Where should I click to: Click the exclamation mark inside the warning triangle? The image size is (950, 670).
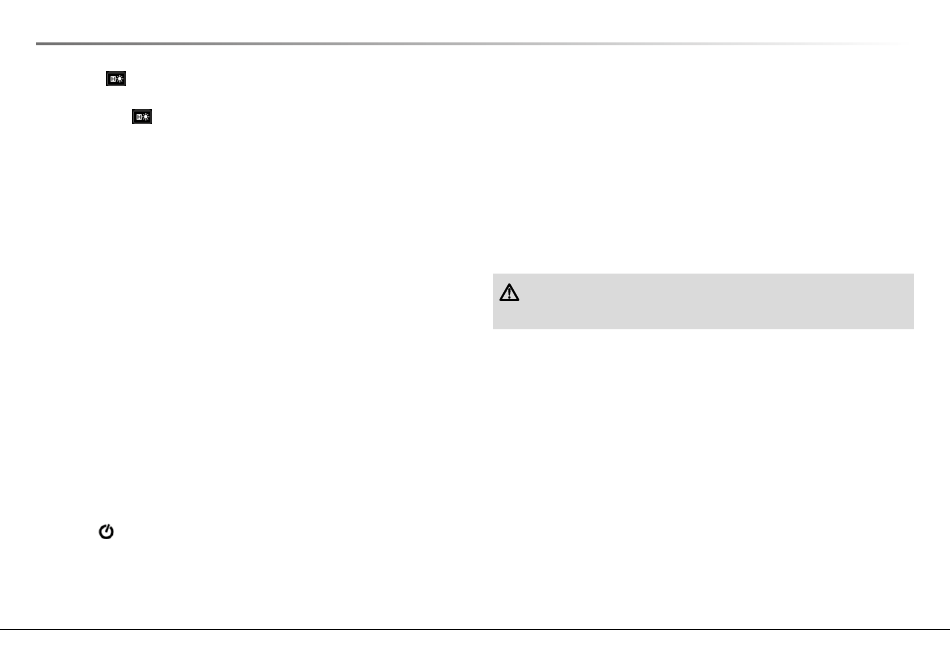click(x=510, y=294)
